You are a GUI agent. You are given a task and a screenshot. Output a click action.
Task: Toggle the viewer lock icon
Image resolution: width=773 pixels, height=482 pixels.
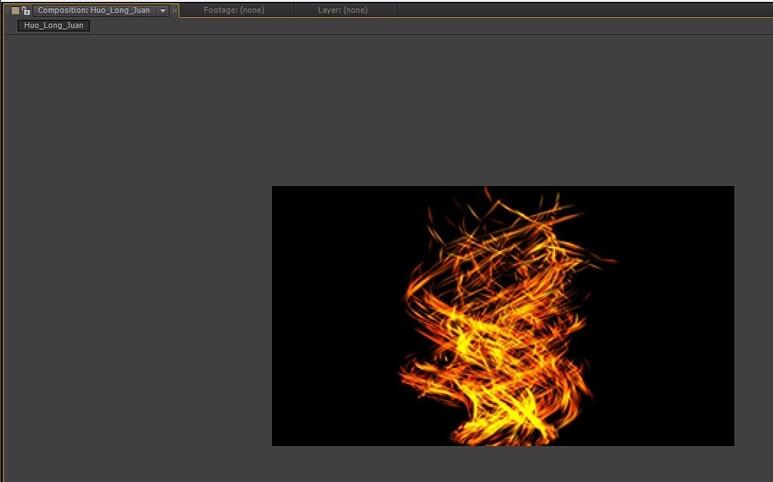(x=26, y=10)
